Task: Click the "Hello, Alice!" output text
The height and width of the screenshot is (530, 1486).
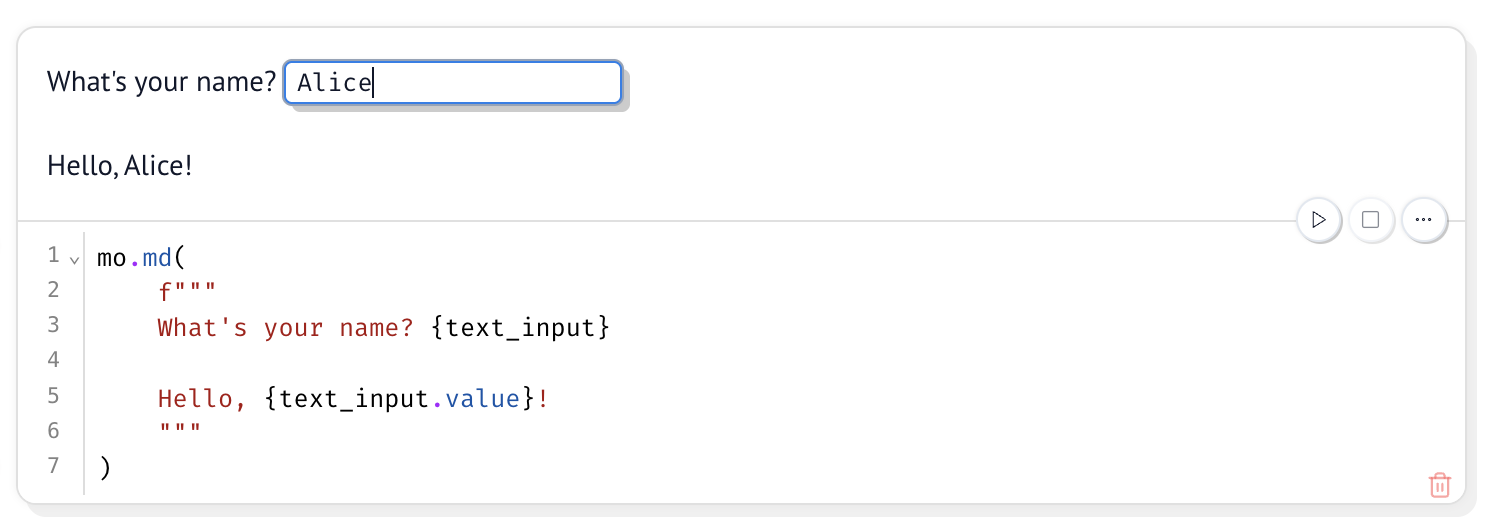Action: [120, 166]
